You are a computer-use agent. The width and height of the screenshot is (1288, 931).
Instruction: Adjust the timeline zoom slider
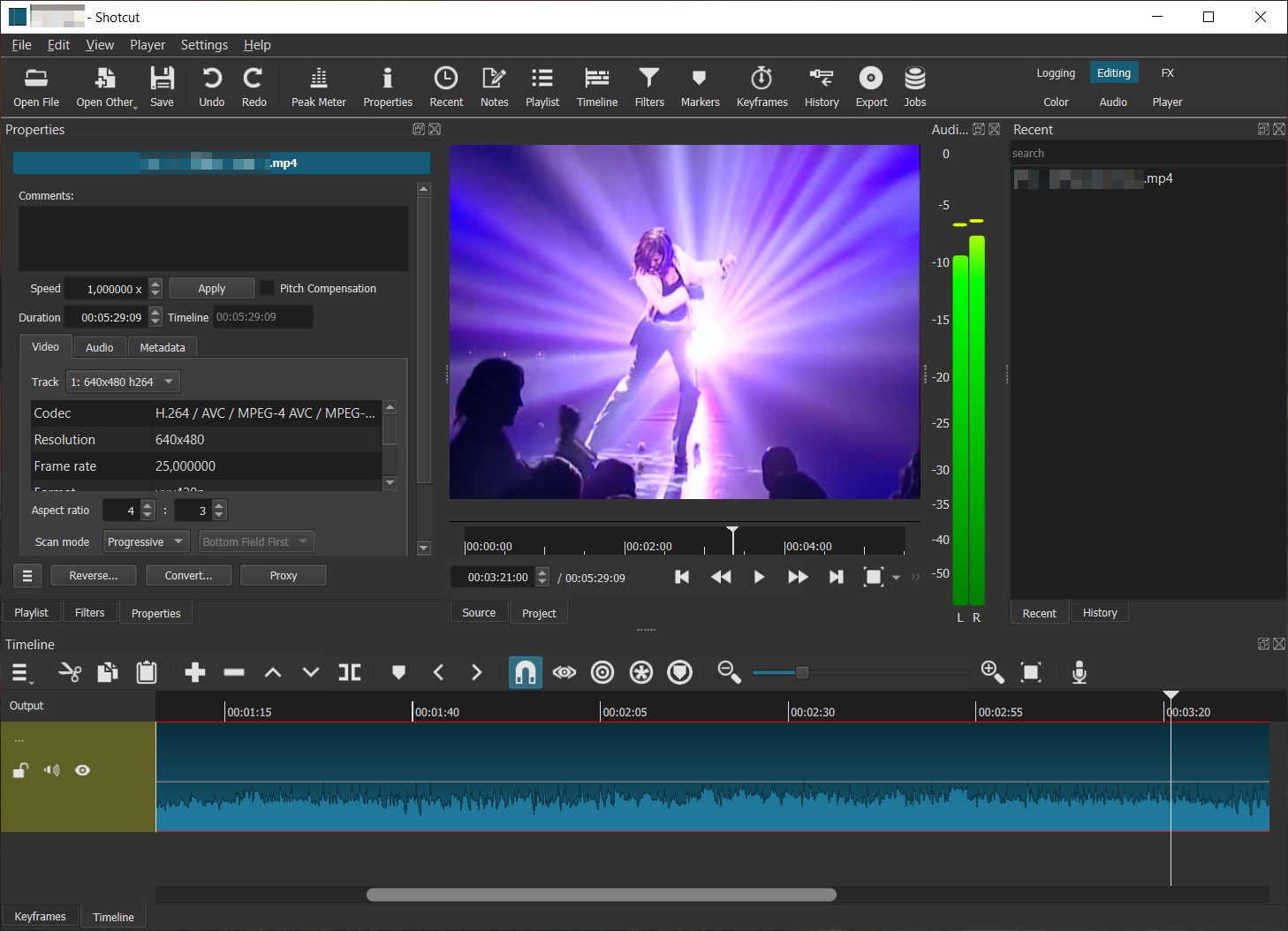[x=802, y=673]
